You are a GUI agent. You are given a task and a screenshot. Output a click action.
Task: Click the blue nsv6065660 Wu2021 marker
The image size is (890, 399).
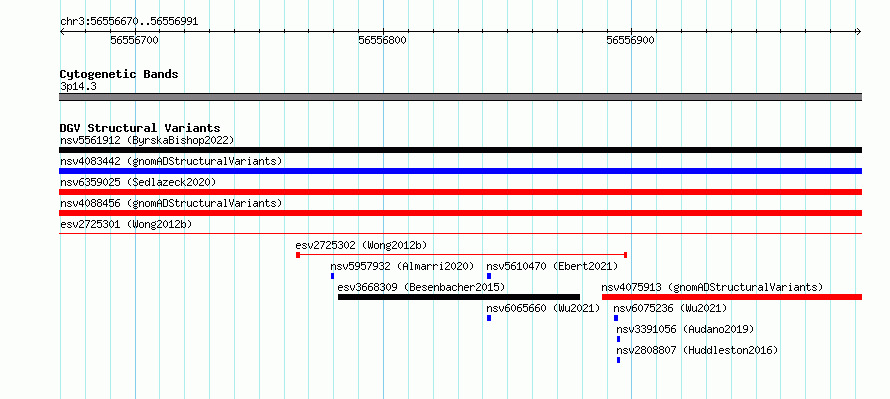[x=489, y=318]
